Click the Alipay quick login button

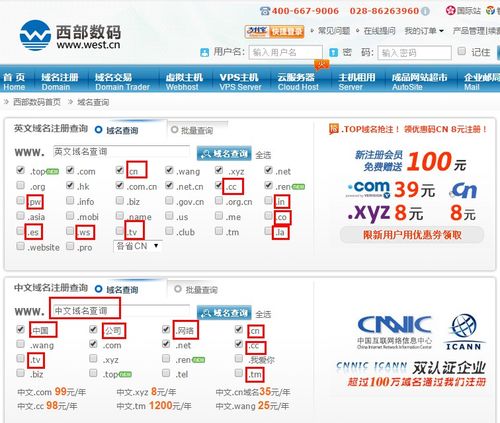(274, 32)
